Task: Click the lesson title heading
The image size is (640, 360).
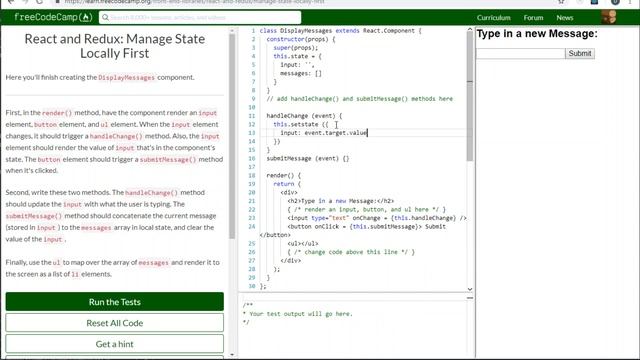Action: click(x=115, y=46)
